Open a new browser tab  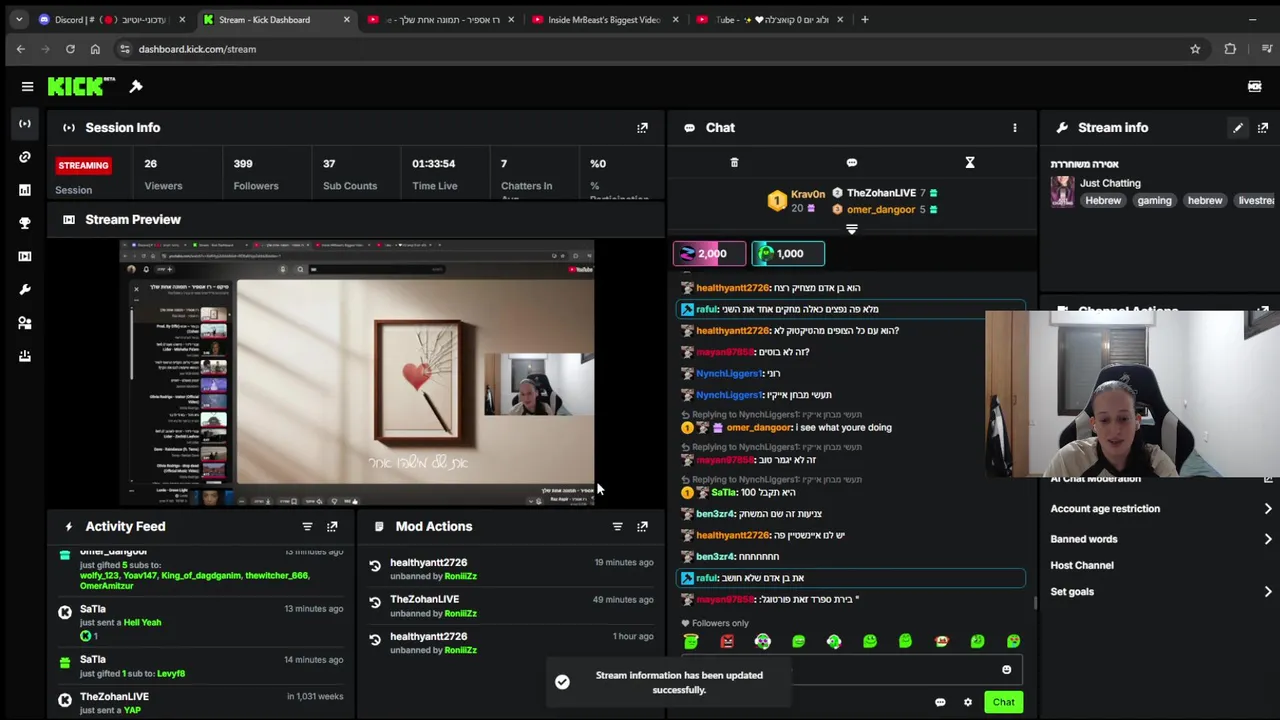(865, 19)
